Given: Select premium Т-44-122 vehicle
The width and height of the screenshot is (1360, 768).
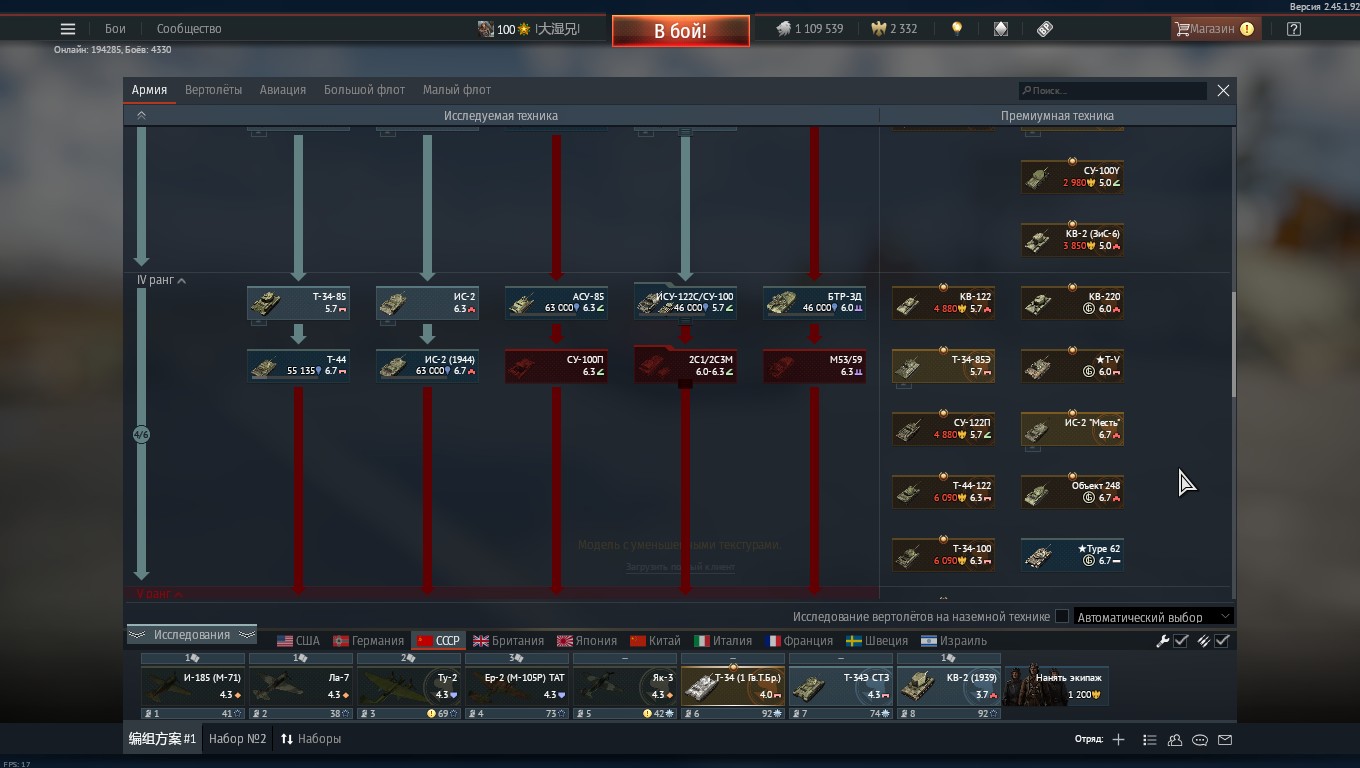Looking at the screenshot, I should (943, 492).
